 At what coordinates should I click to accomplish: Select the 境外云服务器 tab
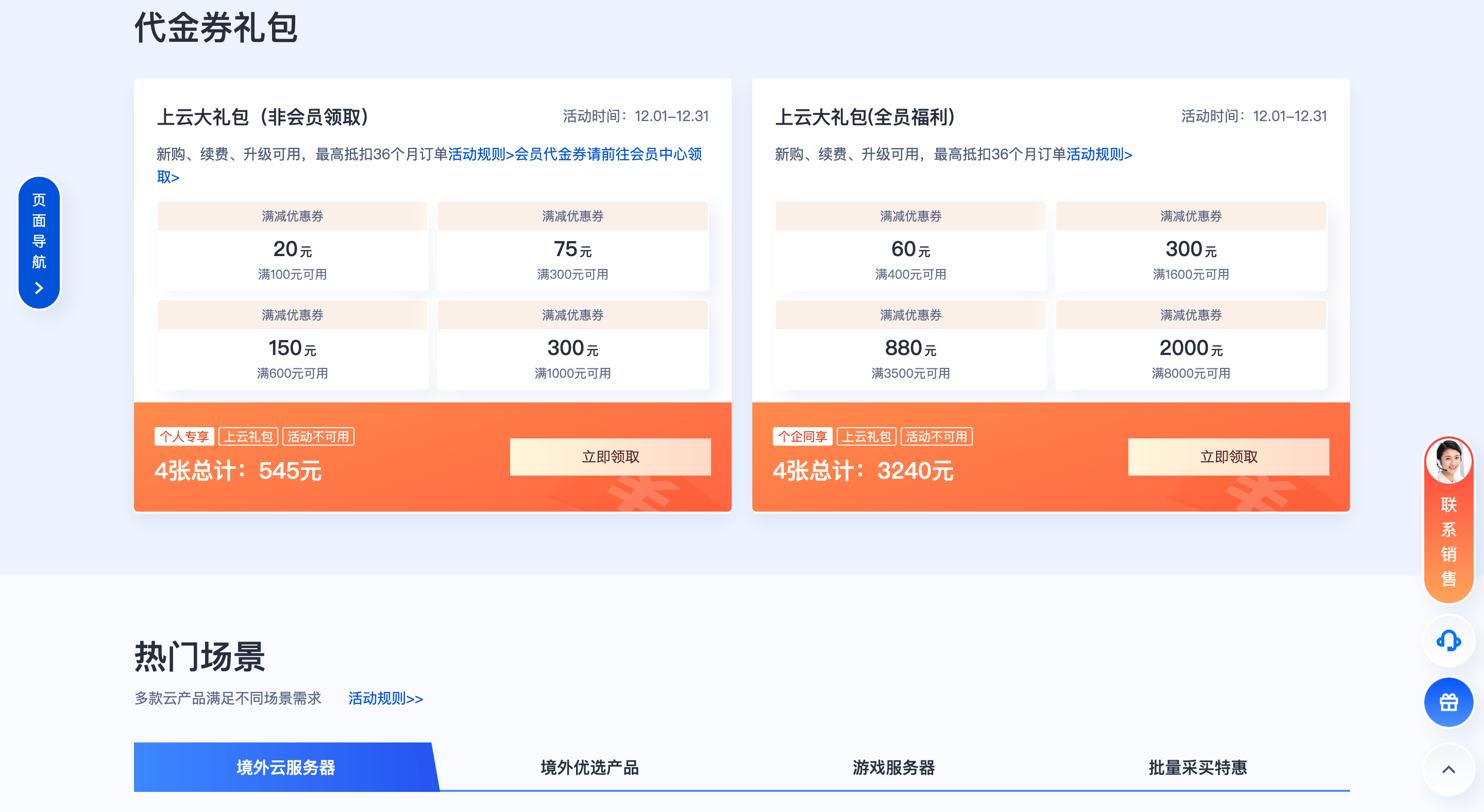(x=286, y=767)
